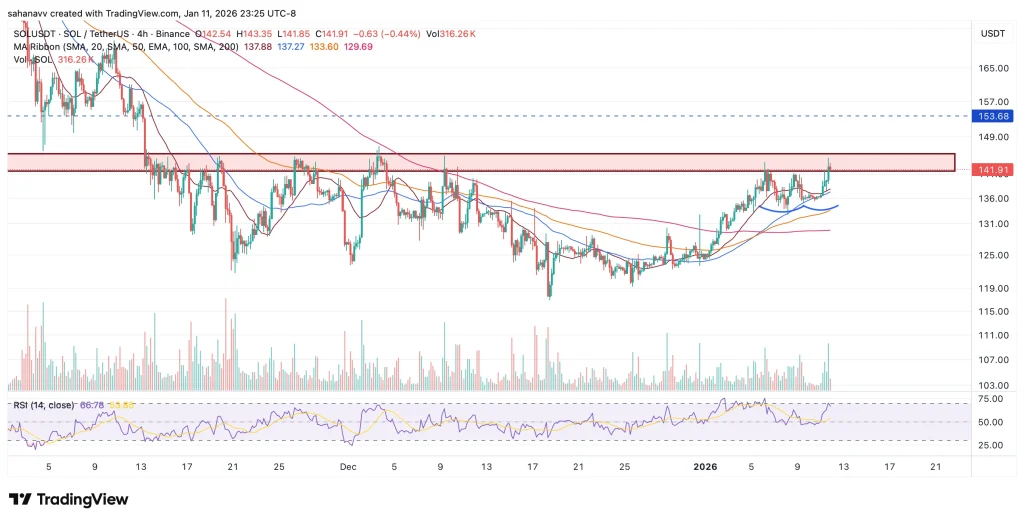The height and width of the screenshot is (522, 1024).
Task: Click the Dec label on time axis
Action: 347,466
